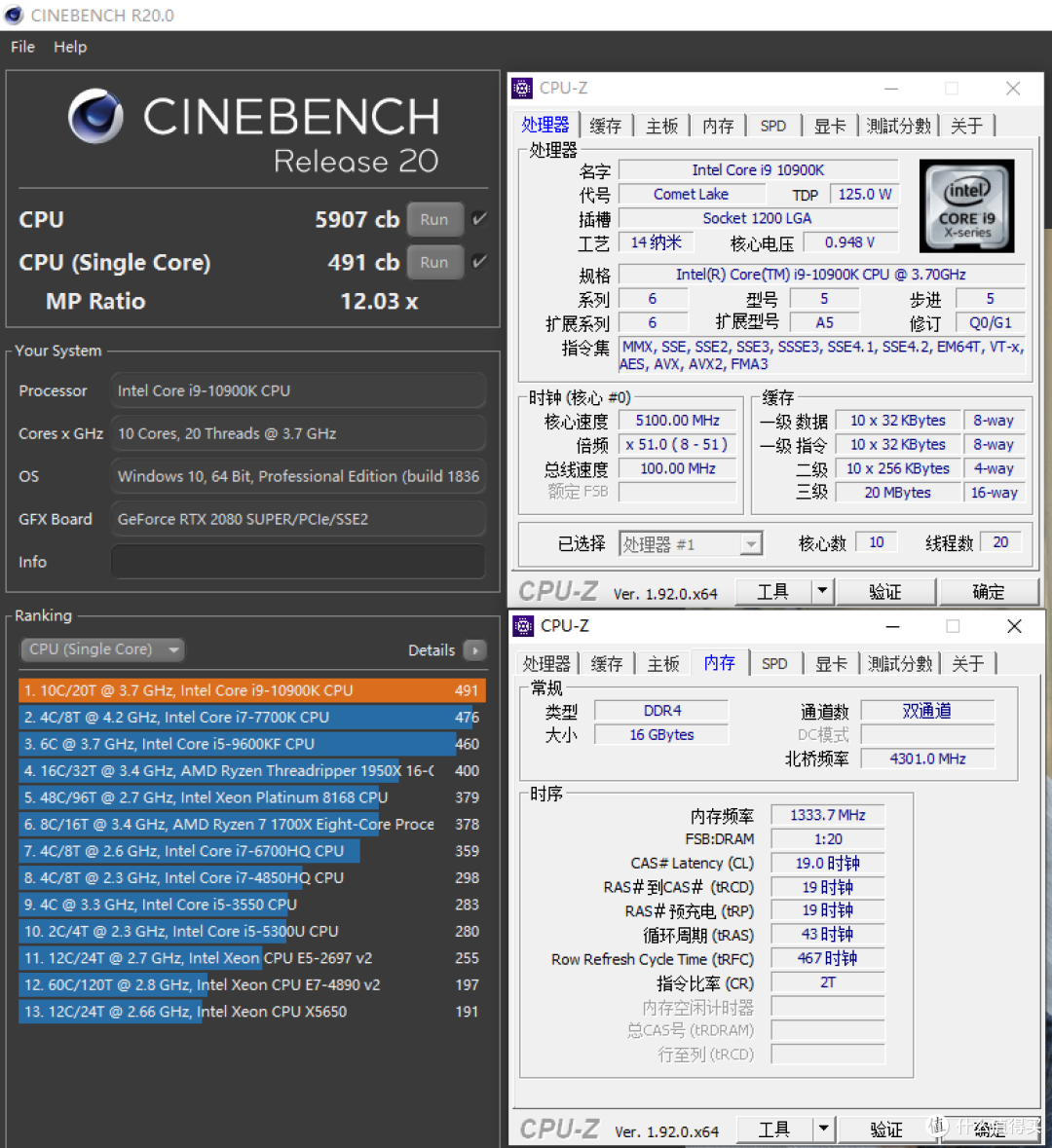The image size is (1052, 1148).
Task: Switch to 显卡 tab in upper CPU-Z
Action: (830, 126)
